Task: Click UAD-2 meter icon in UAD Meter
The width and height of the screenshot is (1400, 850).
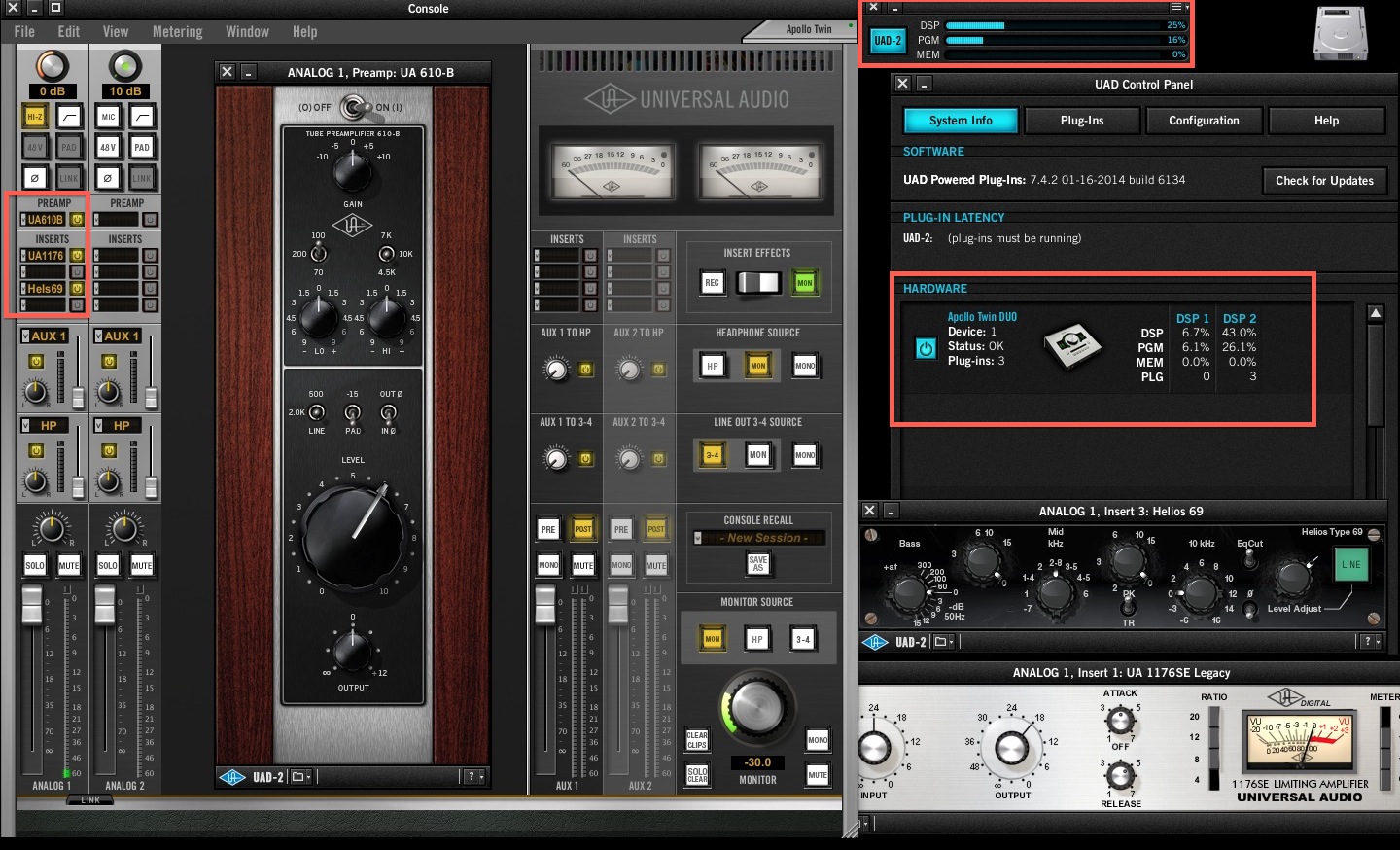Action: tap(888, 41)
